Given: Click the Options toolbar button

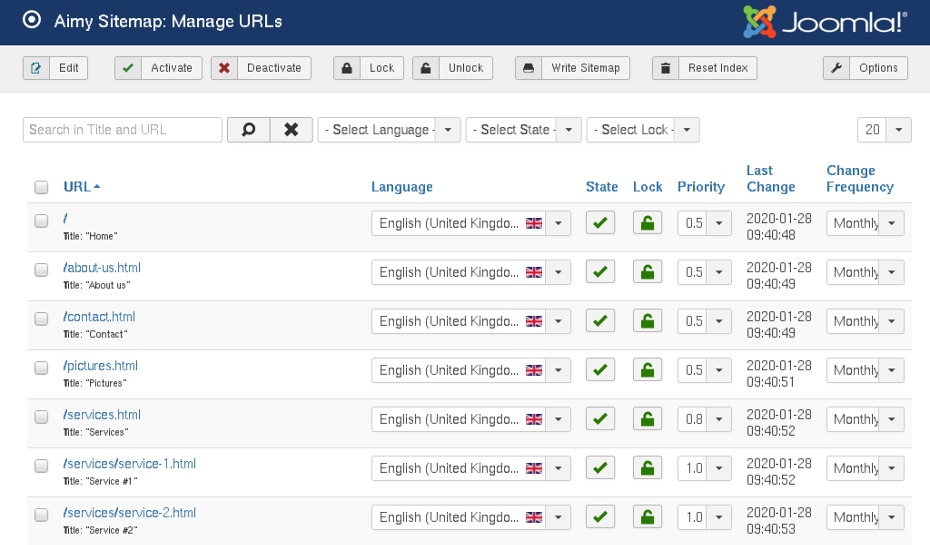Looking at the screenshot, I should coord(865,68).
